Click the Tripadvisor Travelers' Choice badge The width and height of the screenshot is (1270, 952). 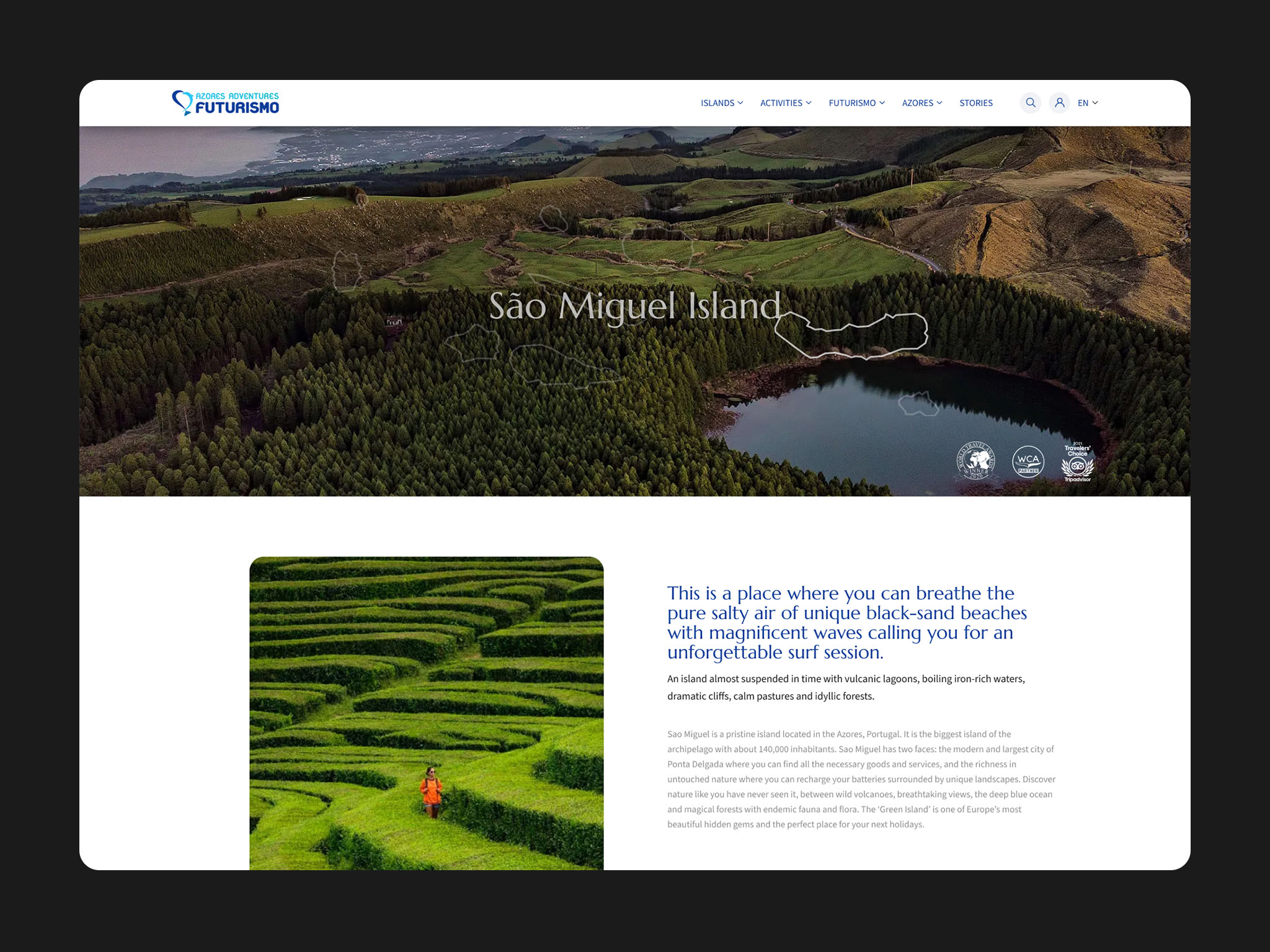coord(1077,462)
